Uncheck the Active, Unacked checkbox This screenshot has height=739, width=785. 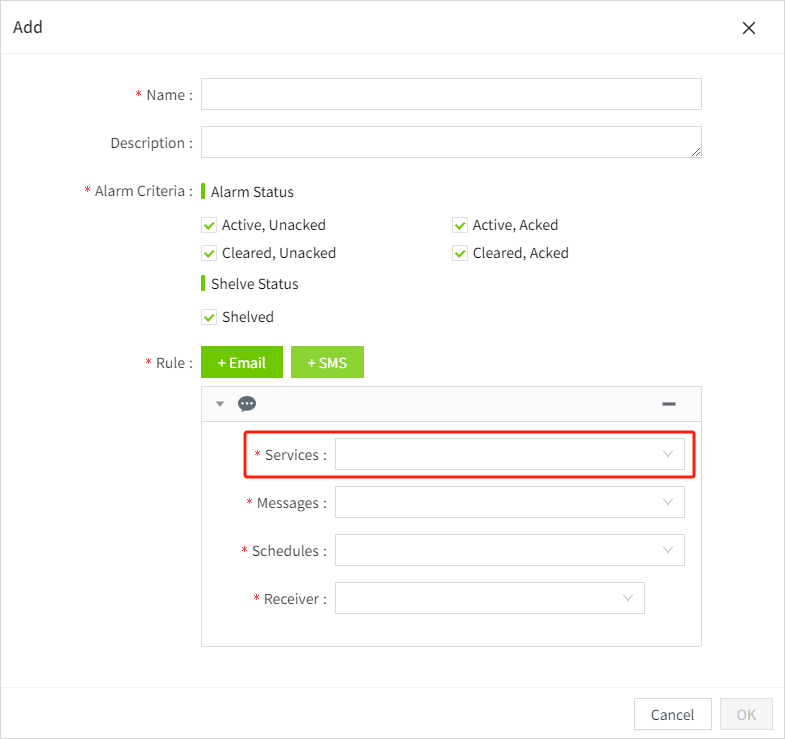tap(209, 225)
